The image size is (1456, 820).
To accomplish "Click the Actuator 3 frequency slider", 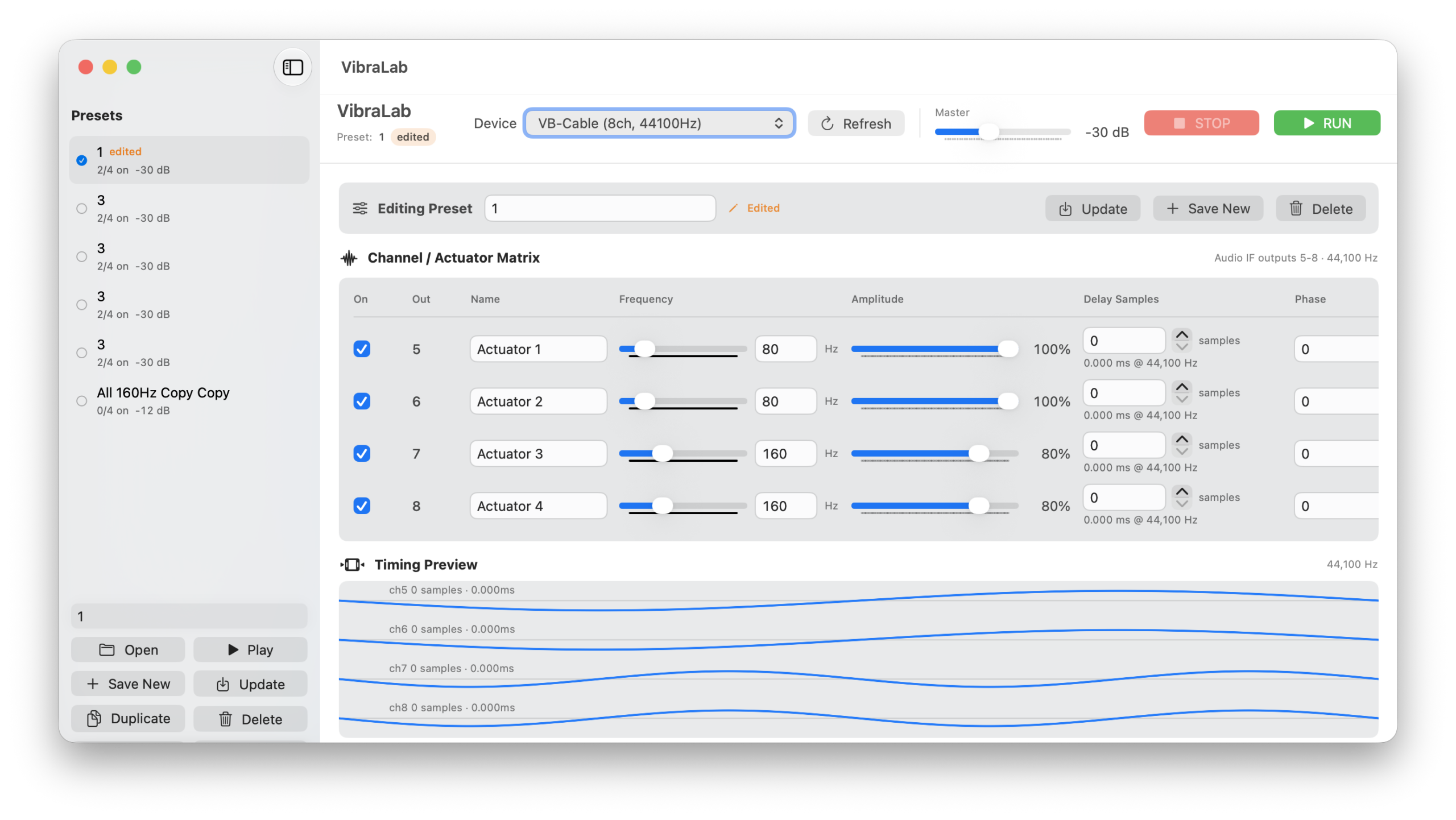I will pyautogui.click(x=682, y=453).
